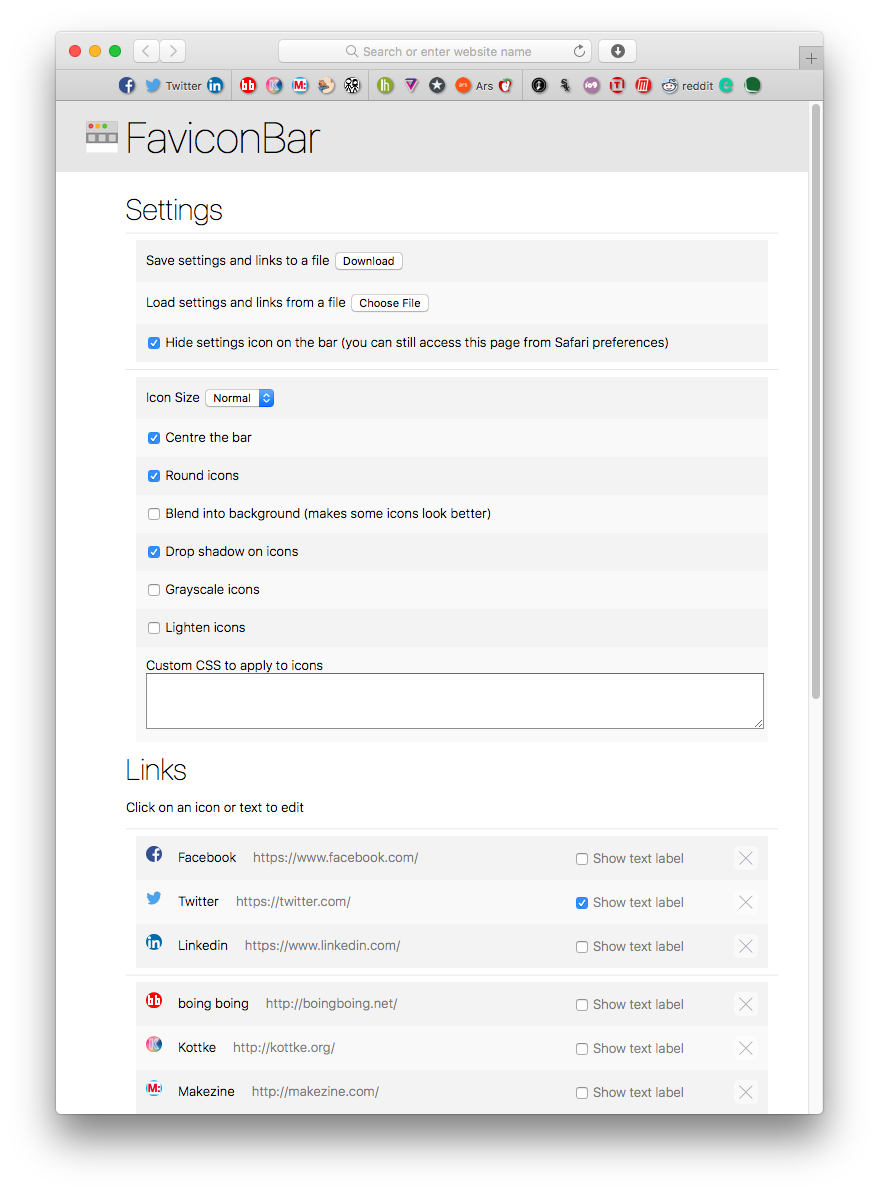Enable 'Show text label' for Makezine
This screenshot has height=1194, width=879.
582,1093
